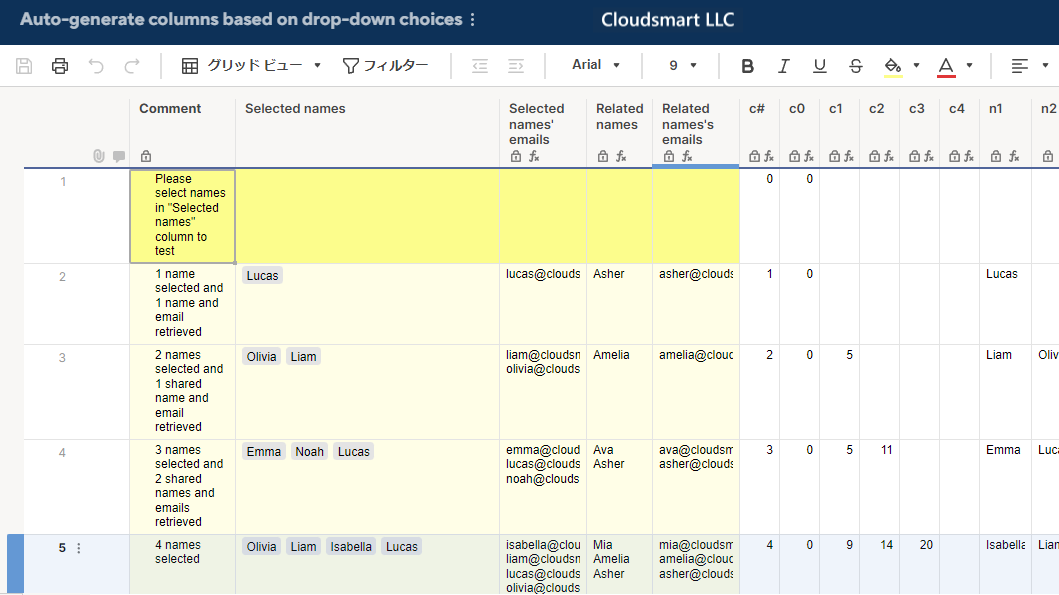Click the Save icon
1059x595 pixels.
click(24, 65)
